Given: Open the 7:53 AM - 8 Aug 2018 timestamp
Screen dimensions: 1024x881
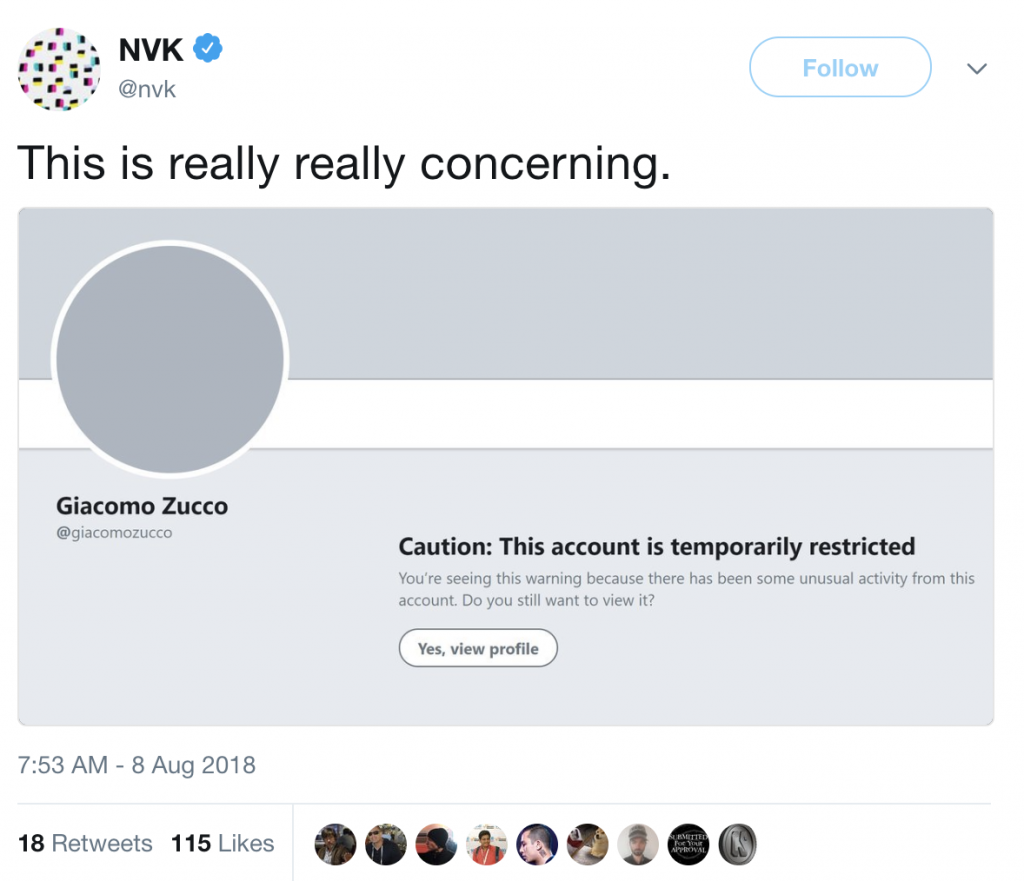Looking at the screenshot, I should 137,765.
